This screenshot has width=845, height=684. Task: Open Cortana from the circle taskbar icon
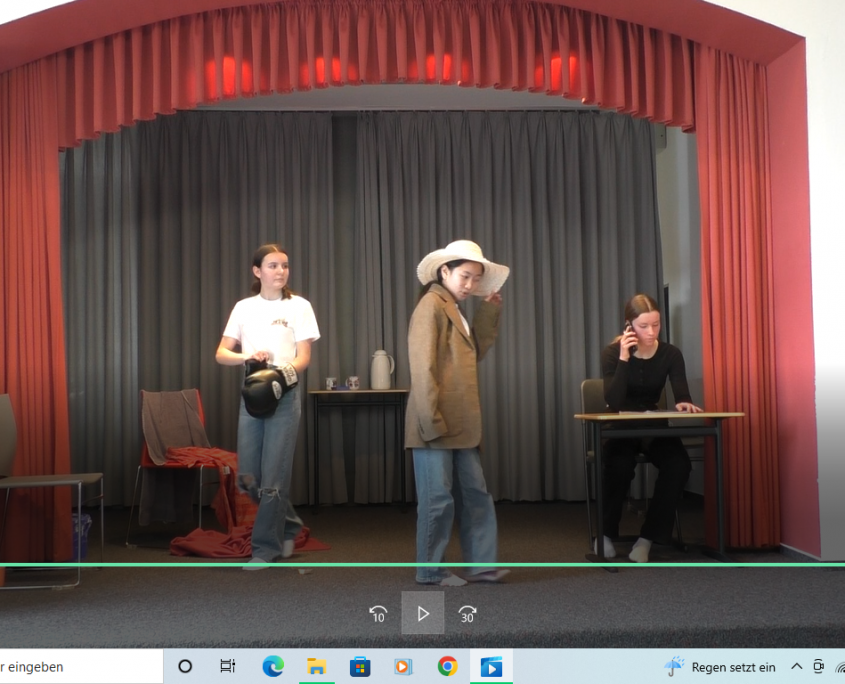click(x=185, y=666)
